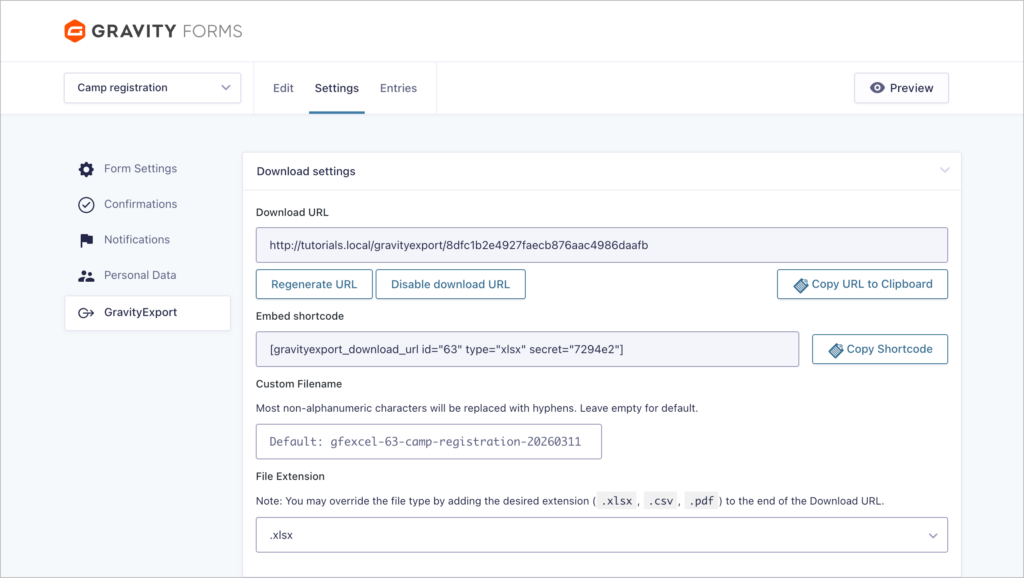Screen dimensions: 1024x578
Task: Click the Gravity Forms logo icon
Action: coord(75,31)
